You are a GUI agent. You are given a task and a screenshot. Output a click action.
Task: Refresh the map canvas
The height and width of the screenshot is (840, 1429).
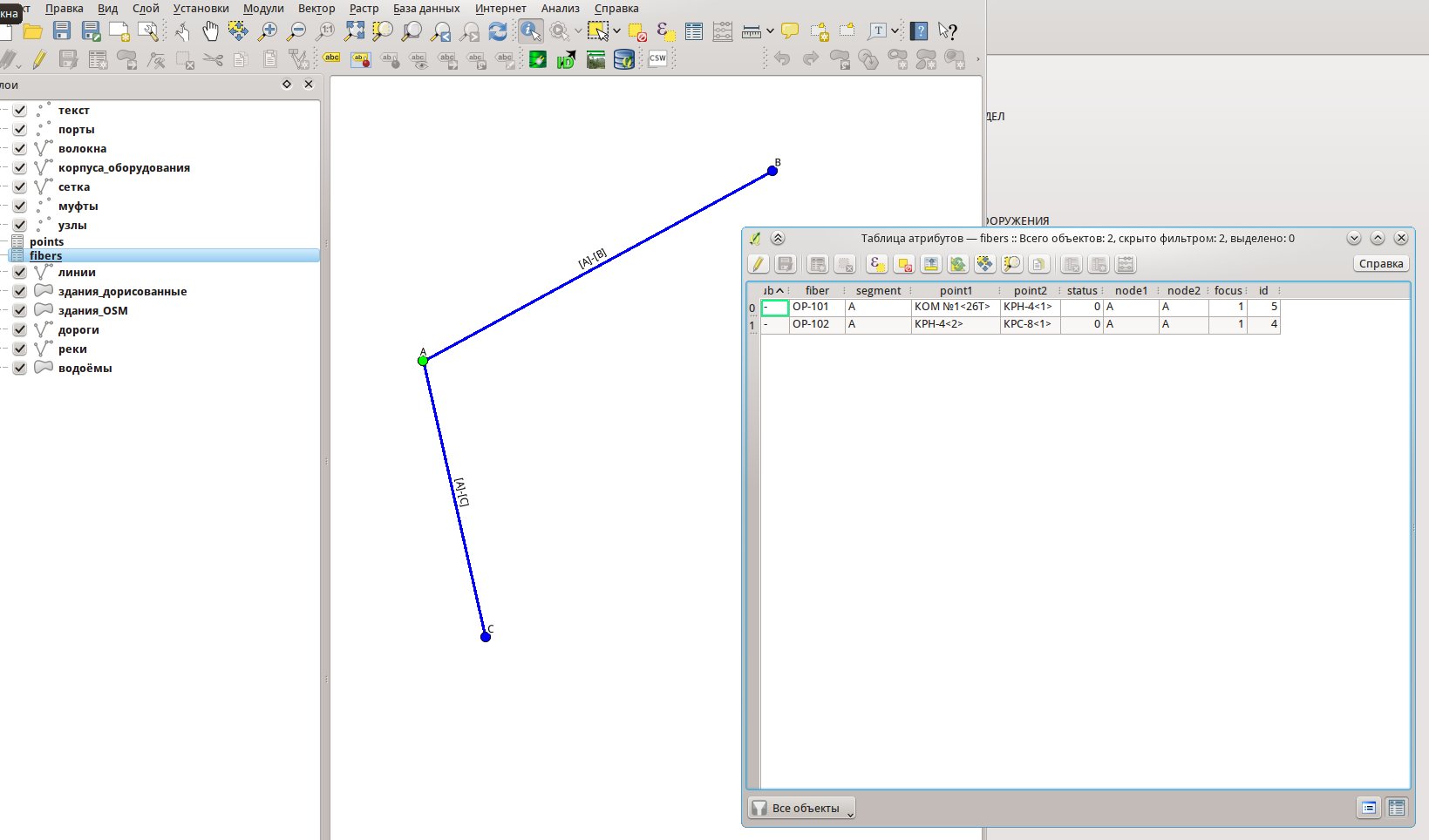(x=498, y=31)
